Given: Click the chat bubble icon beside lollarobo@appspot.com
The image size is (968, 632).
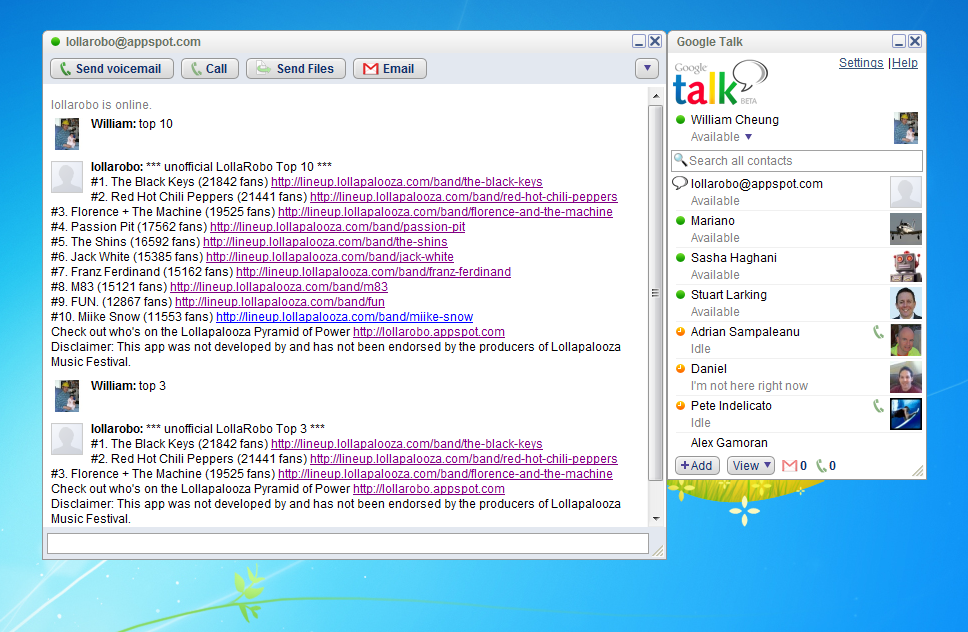Looking at the screenshot, I should [680, 183].
